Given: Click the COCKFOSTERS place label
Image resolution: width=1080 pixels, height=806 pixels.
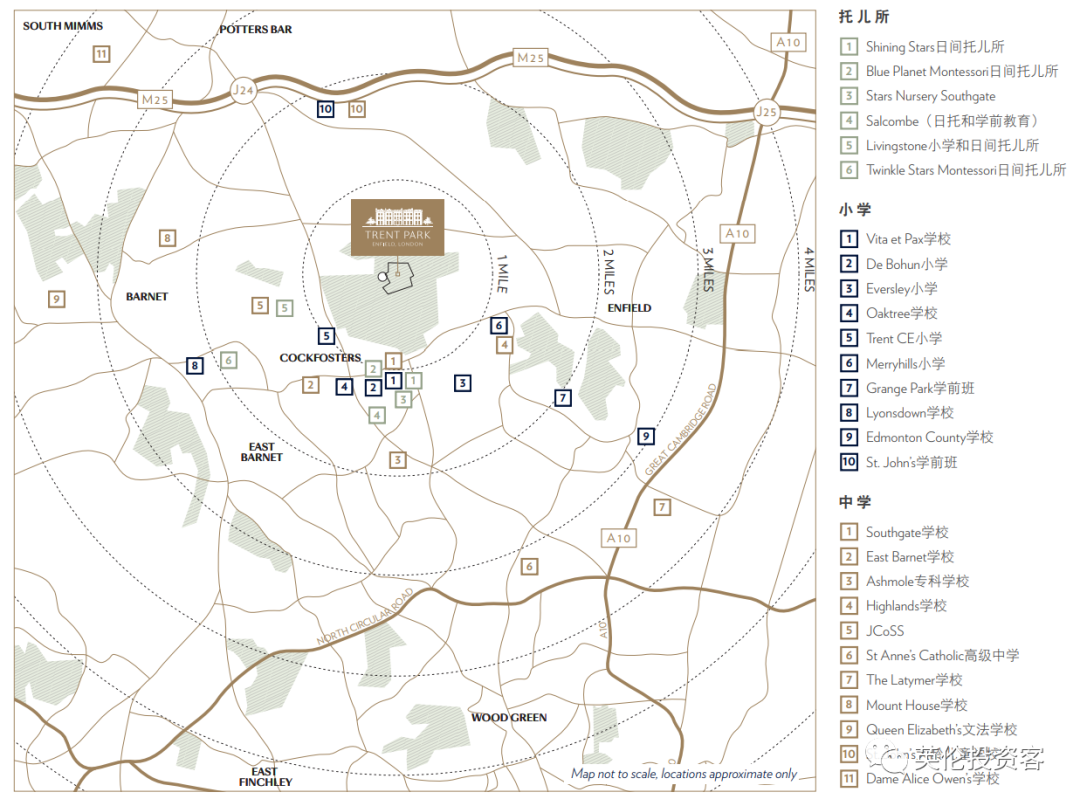Looking at the screenshot, I should tap(320, 358).
